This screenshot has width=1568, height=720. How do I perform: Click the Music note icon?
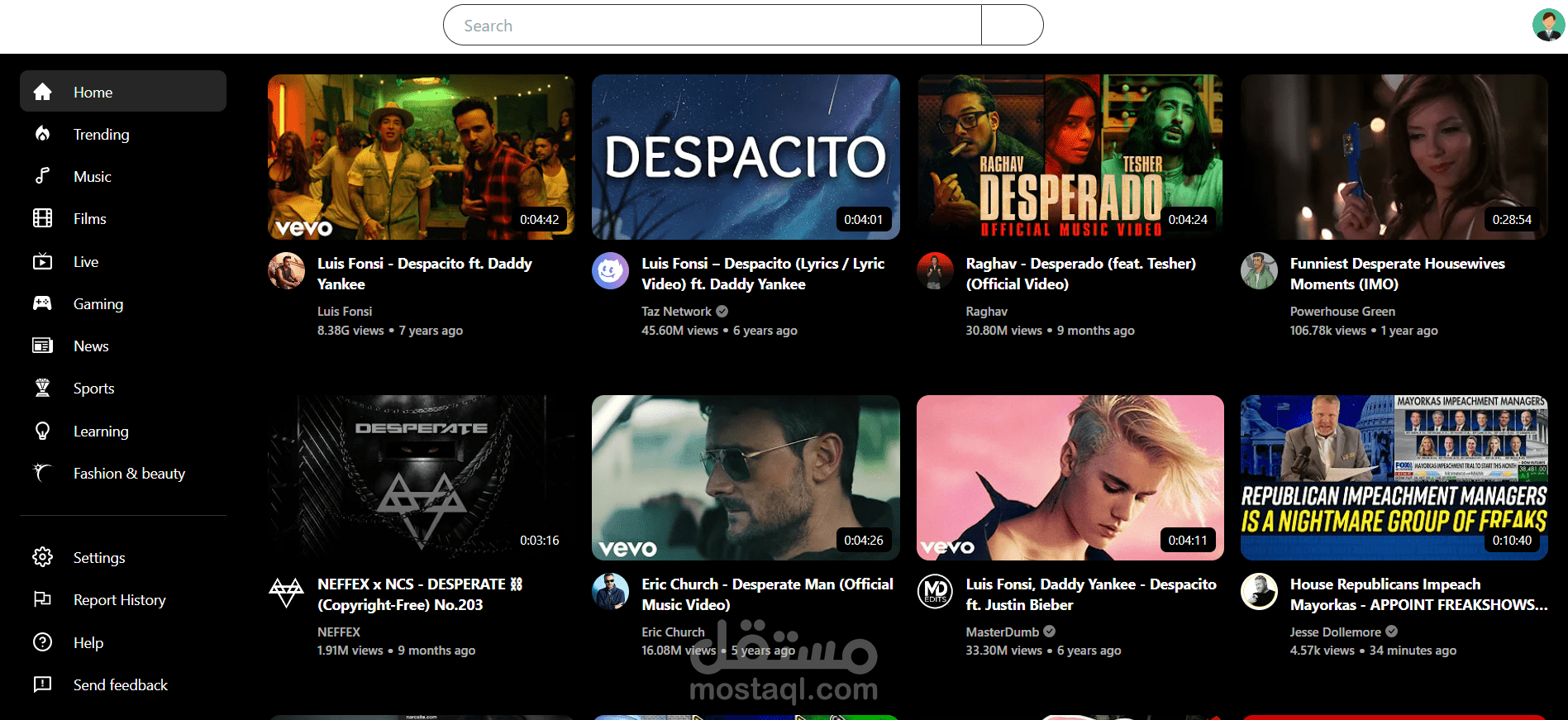coord(42,176)
